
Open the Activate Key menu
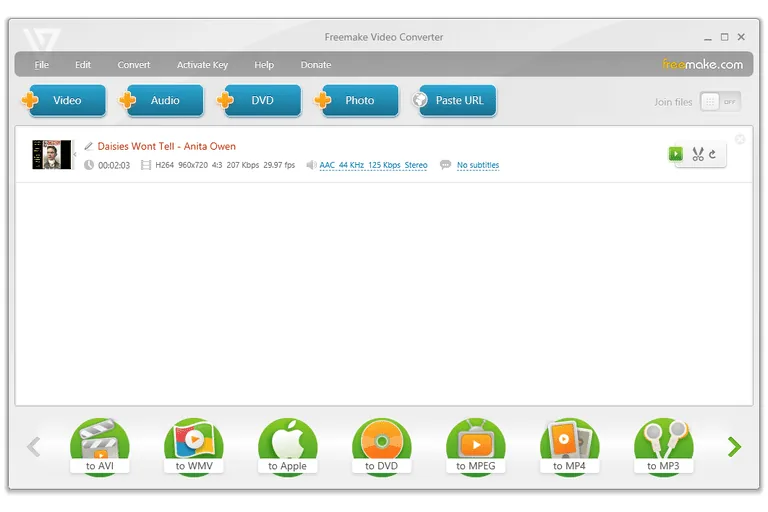(x=202, y=65)
